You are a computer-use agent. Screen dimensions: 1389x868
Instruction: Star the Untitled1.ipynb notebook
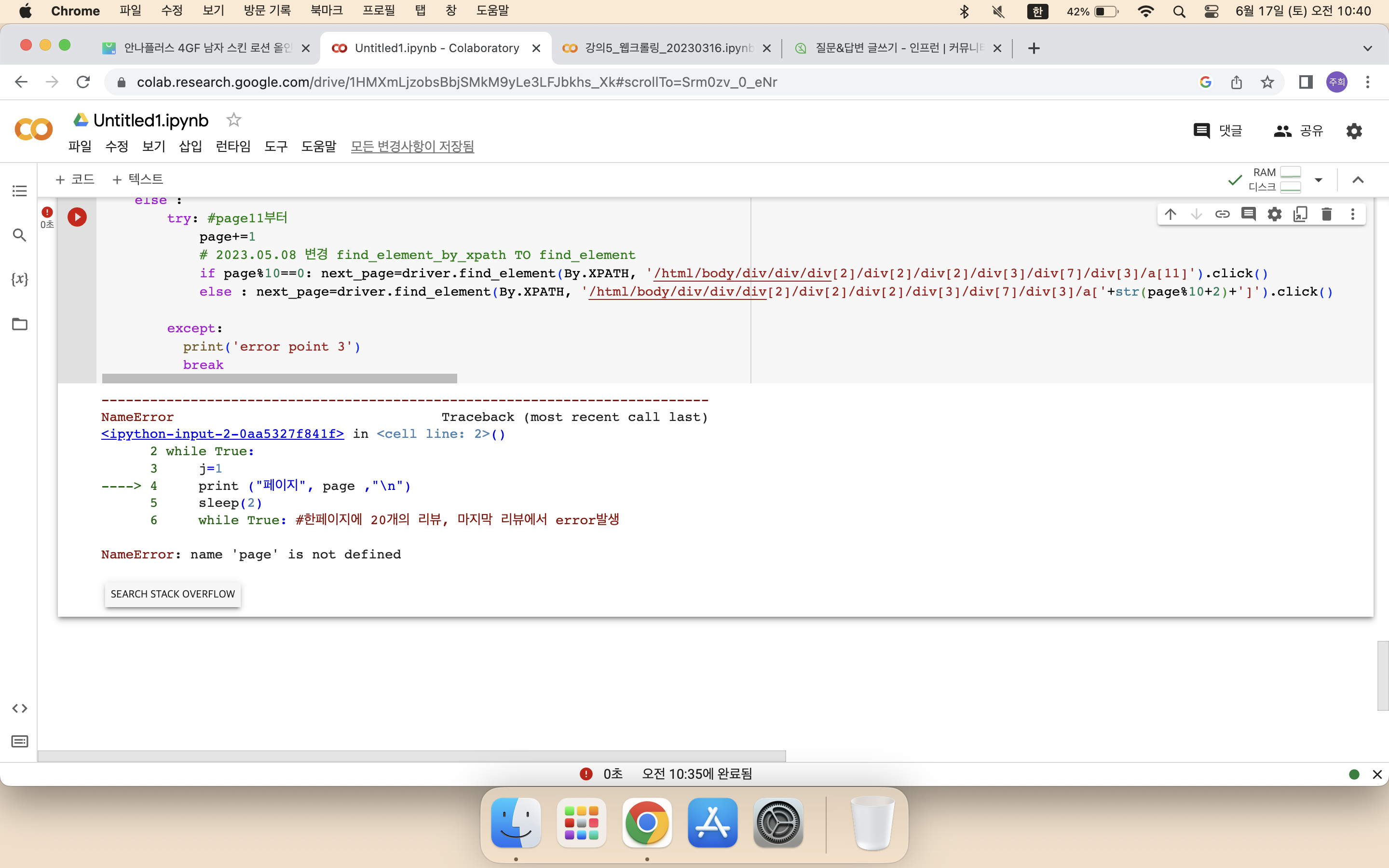click(233, 120)
